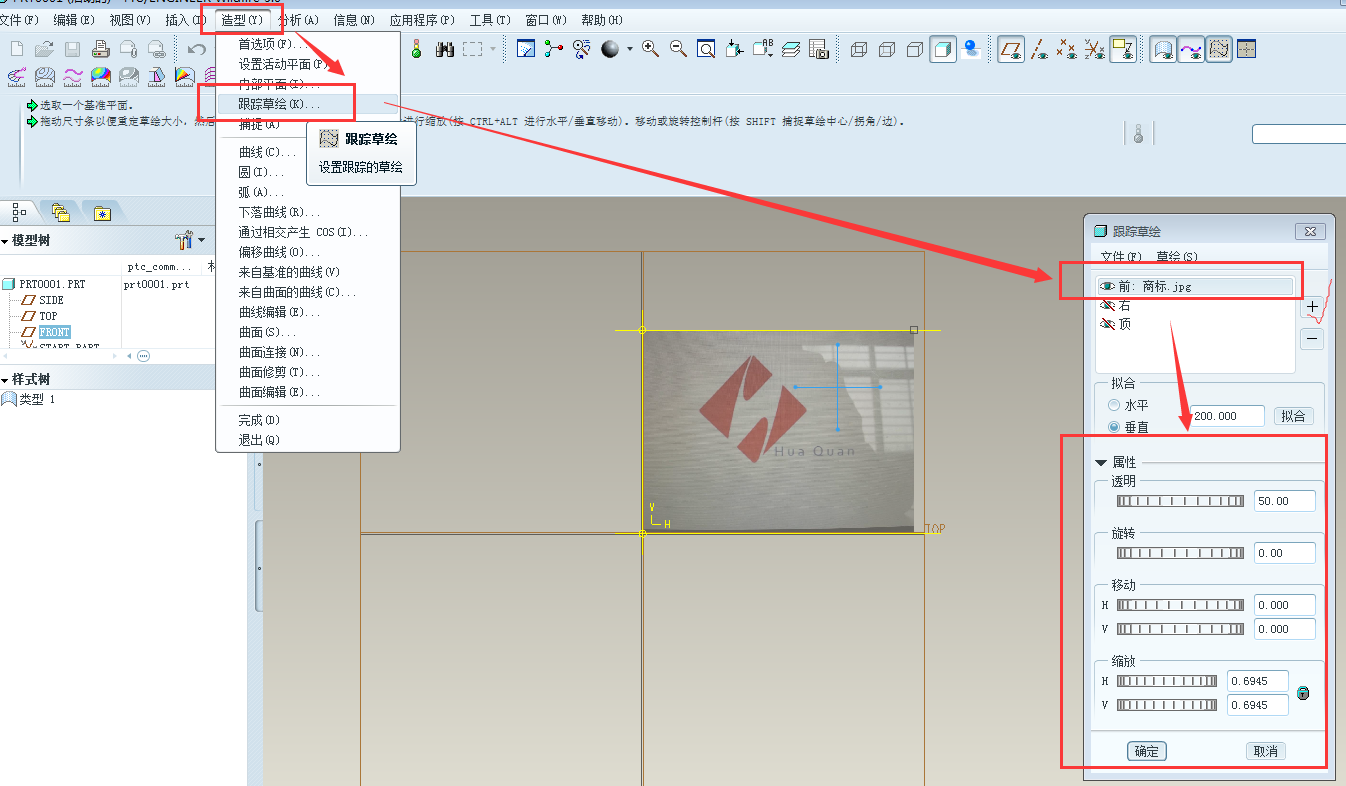The width and height of the screenshot is (1346, 786).
Task: Click the Zoom Out magnifier
Action: click(x=678, y=49)
